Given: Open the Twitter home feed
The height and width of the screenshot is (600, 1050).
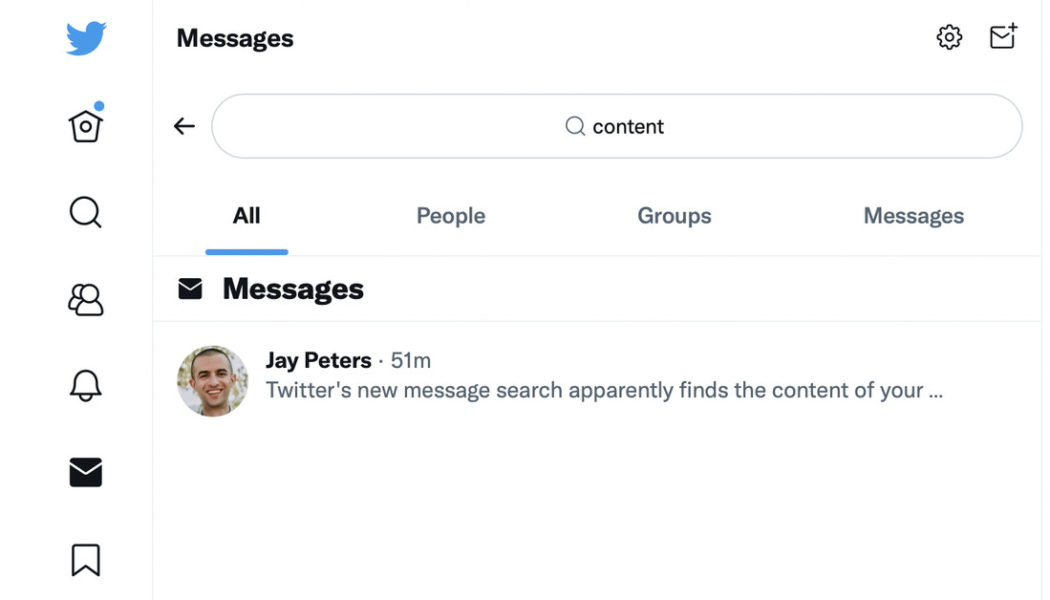Looking at the screenshot, I should pyautogui.click(x=85, y=124).
